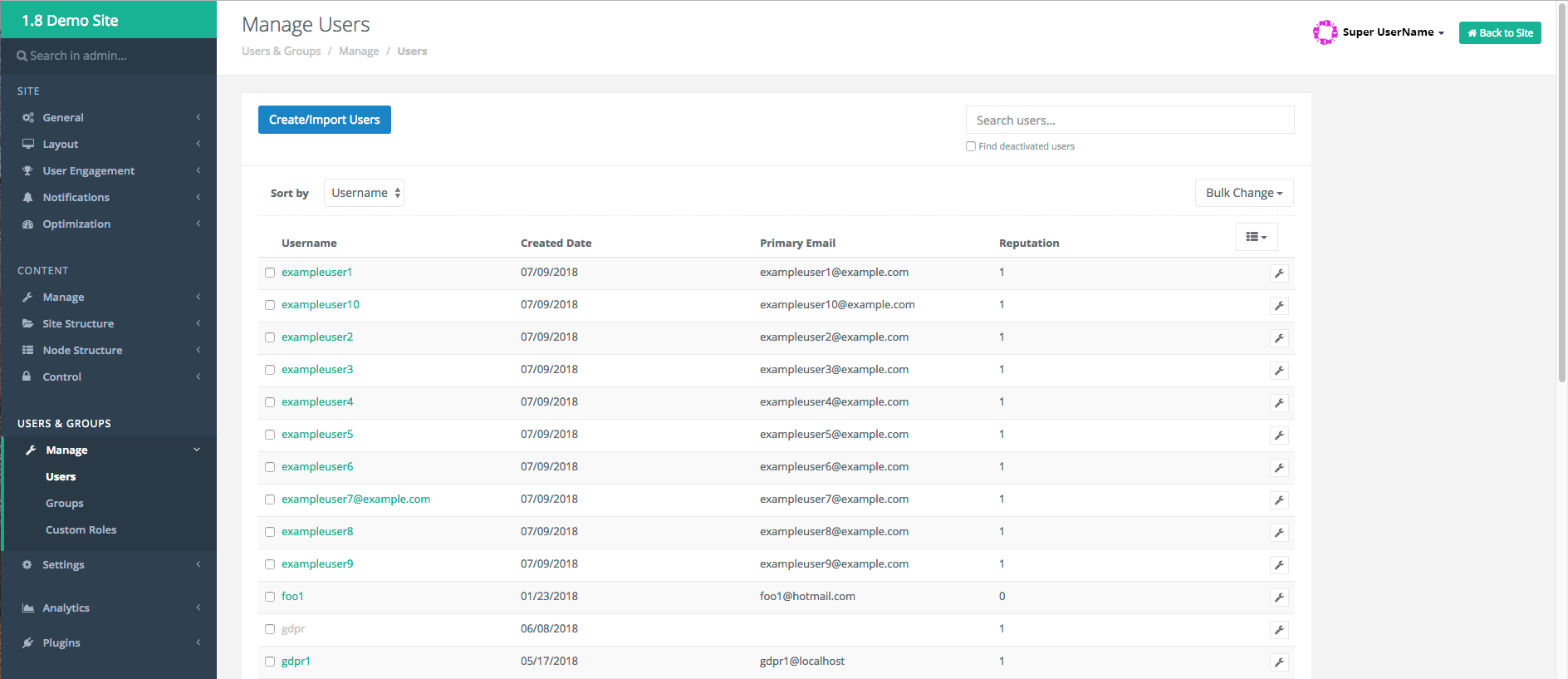Open the Super UserName account menu
This screenshot has height=679, width=1568.
click(x=1393, y=32)
